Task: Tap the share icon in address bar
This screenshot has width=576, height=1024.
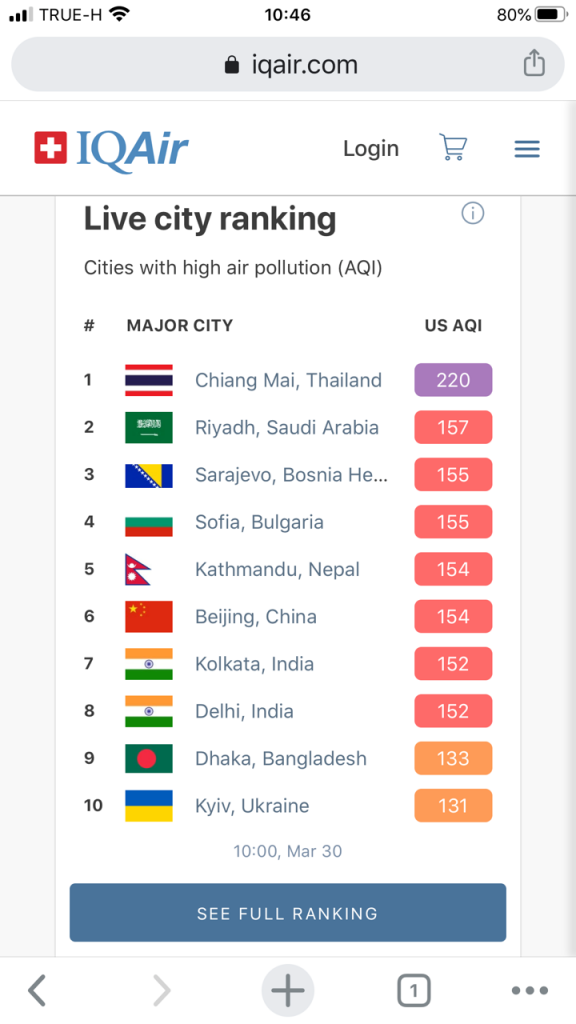Action: click(x=534, y=63)
